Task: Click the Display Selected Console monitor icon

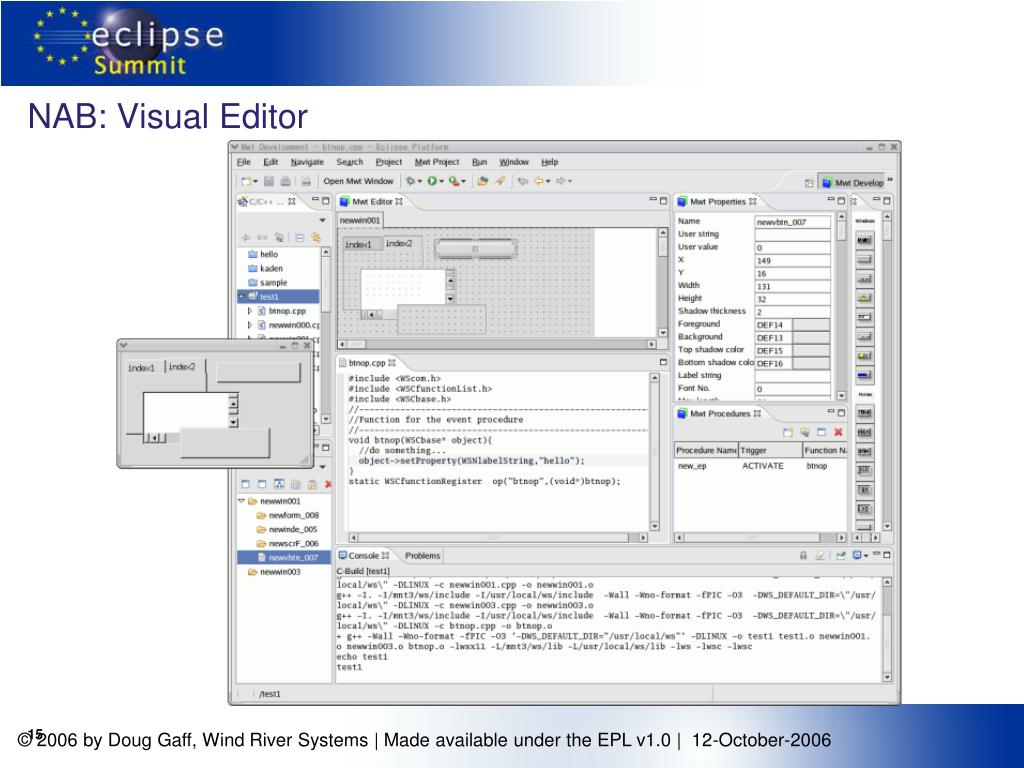Action: [x=856, y=556]
